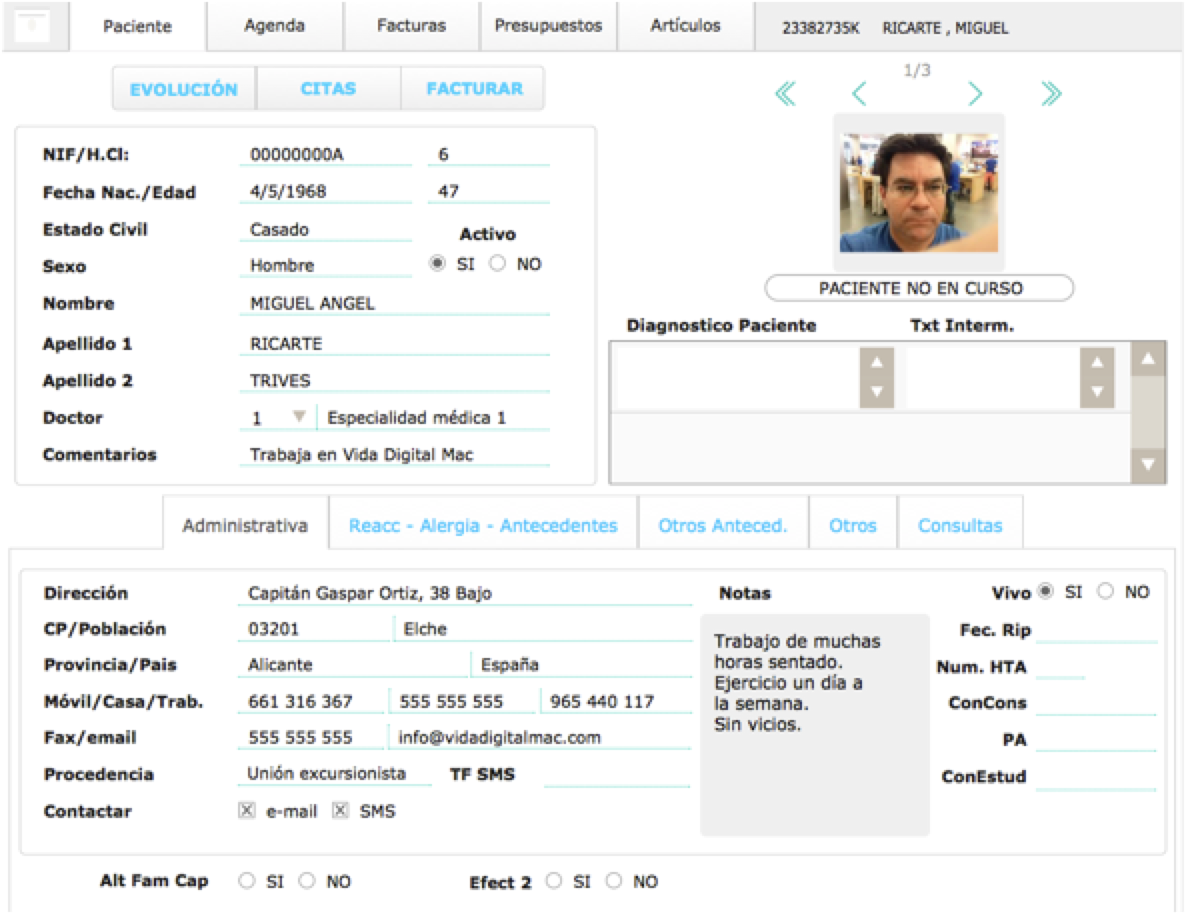Image resolution: width=1186 pixels, height=914 pixels.
Task: Open the Estado Civil field dropdown
Action: tap(324, 230)
